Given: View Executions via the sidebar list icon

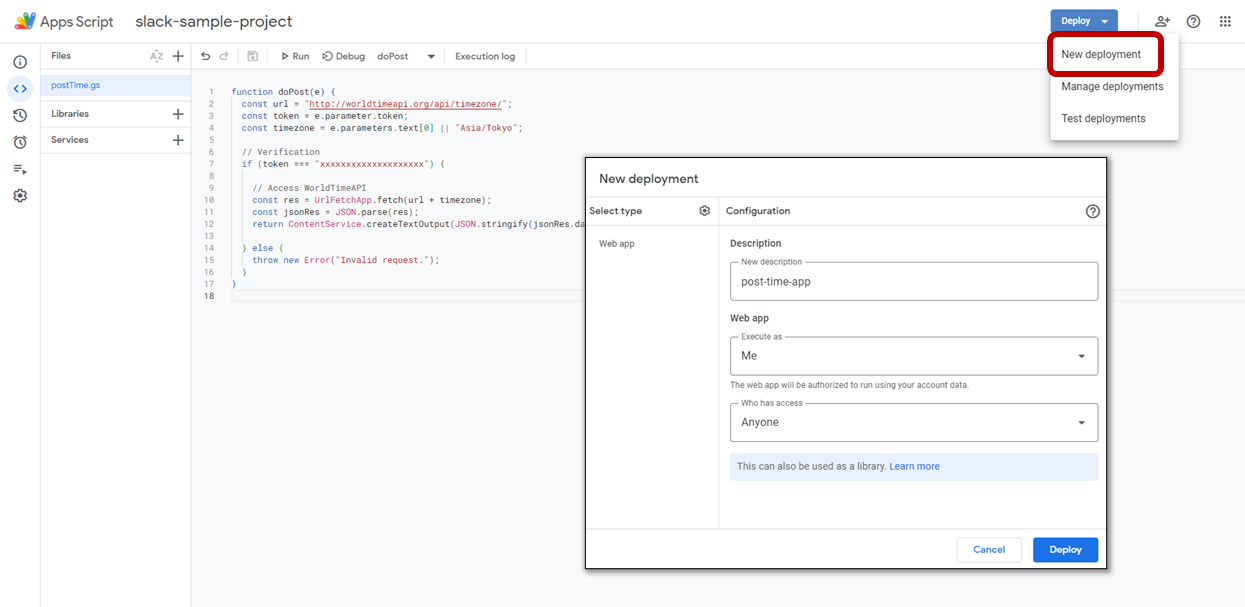Looking at the screenshot, I should click(x=20, y=168).
